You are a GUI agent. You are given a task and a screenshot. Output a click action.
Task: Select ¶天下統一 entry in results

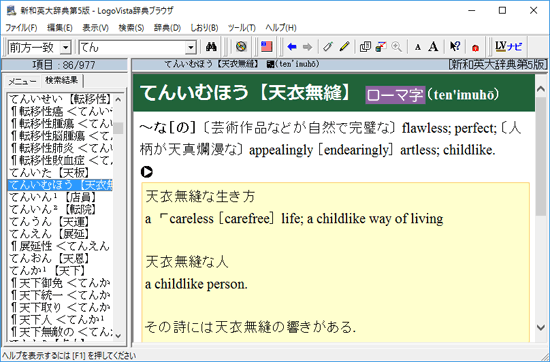click(60, 295)
